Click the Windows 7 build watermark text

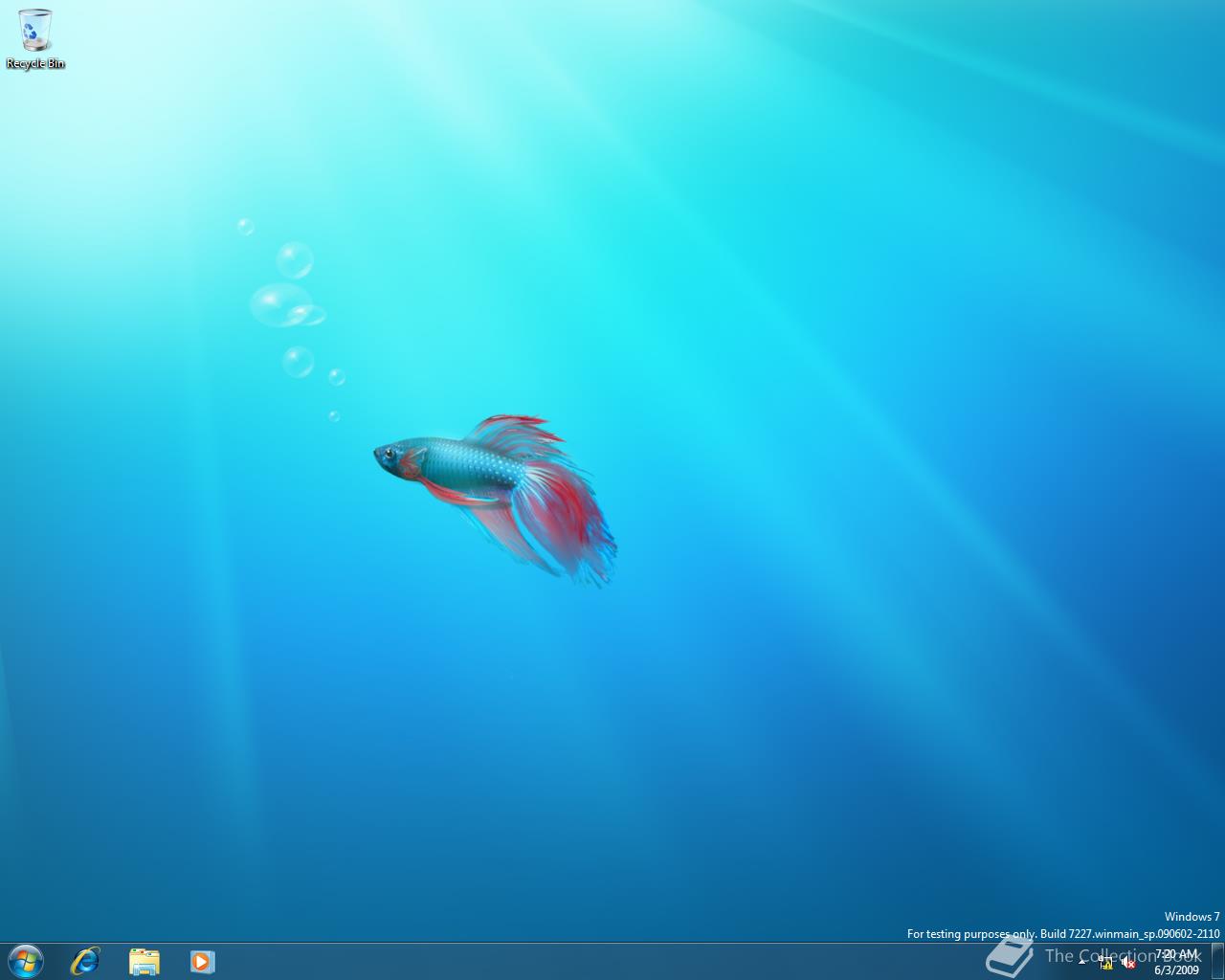1192,917
